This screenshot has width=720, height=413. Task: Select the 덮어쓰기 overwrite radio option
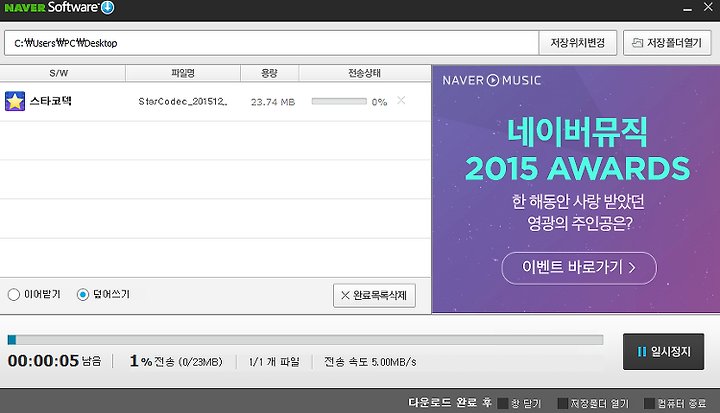tap(83, 294)
